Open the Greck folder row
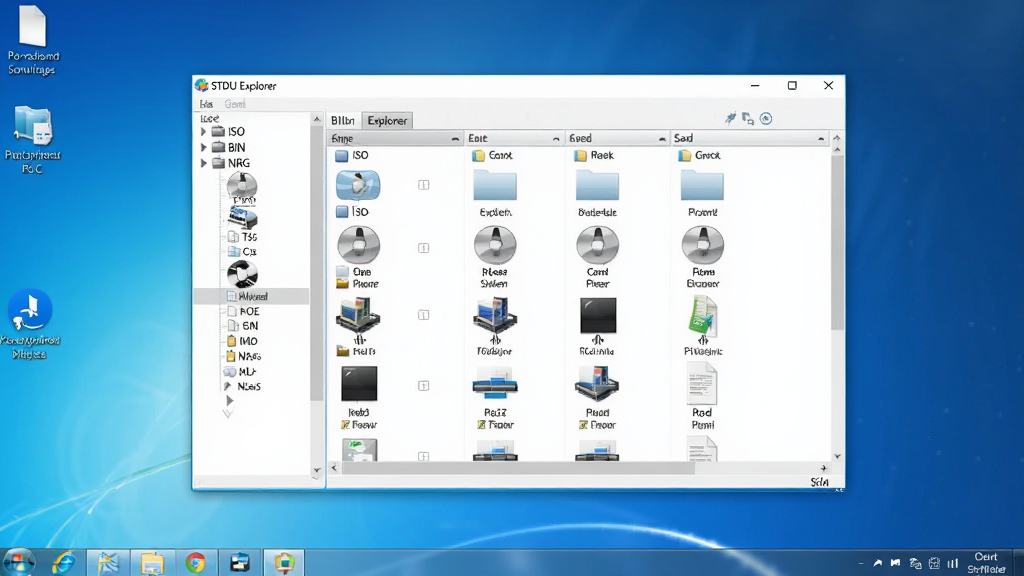 pos(699,155)
